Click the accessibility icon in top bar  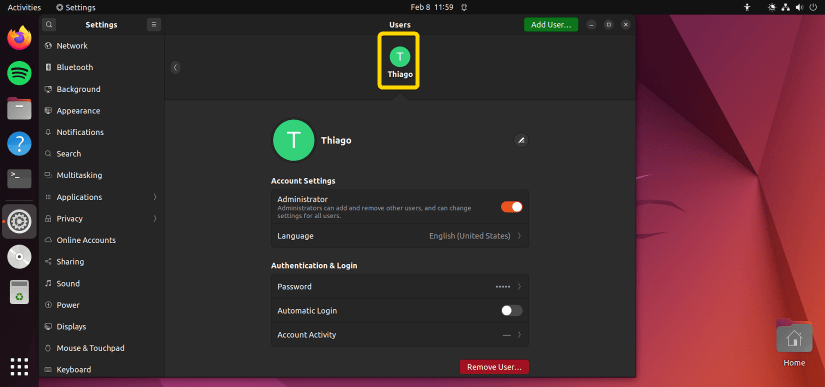(x=747, y=7)
